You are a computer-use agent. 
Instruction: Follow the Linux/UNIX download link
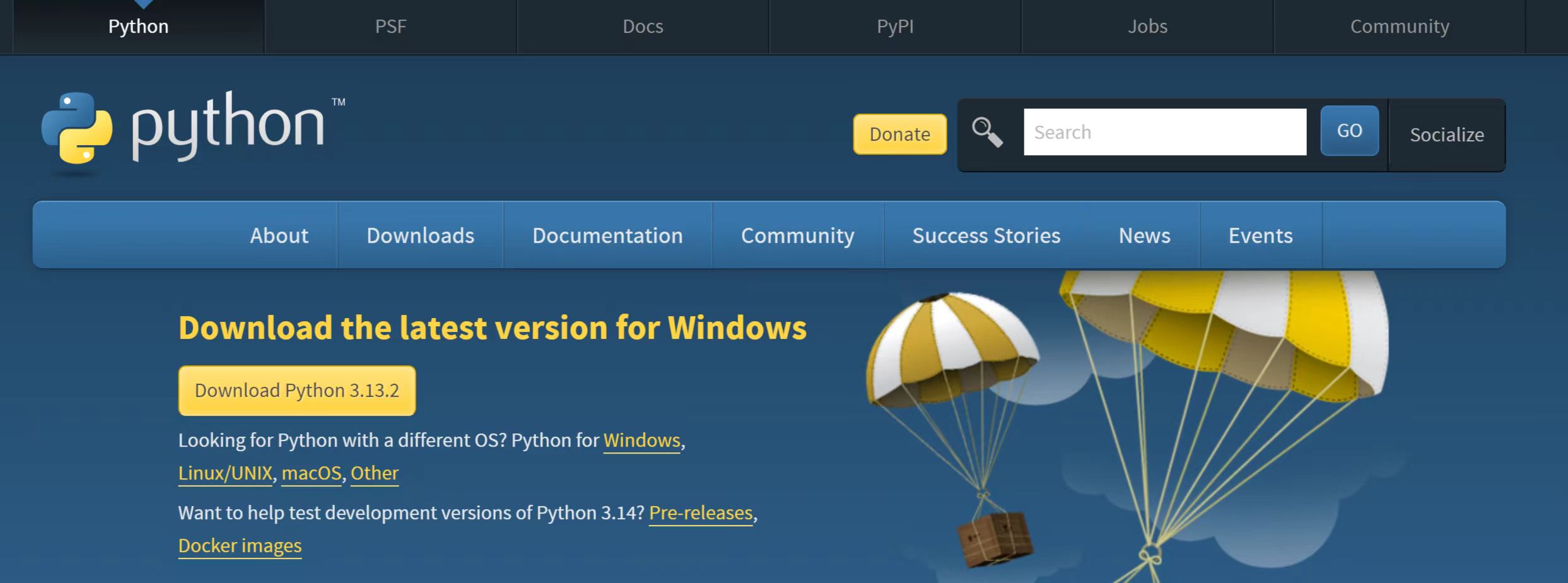tap(225, 473)
